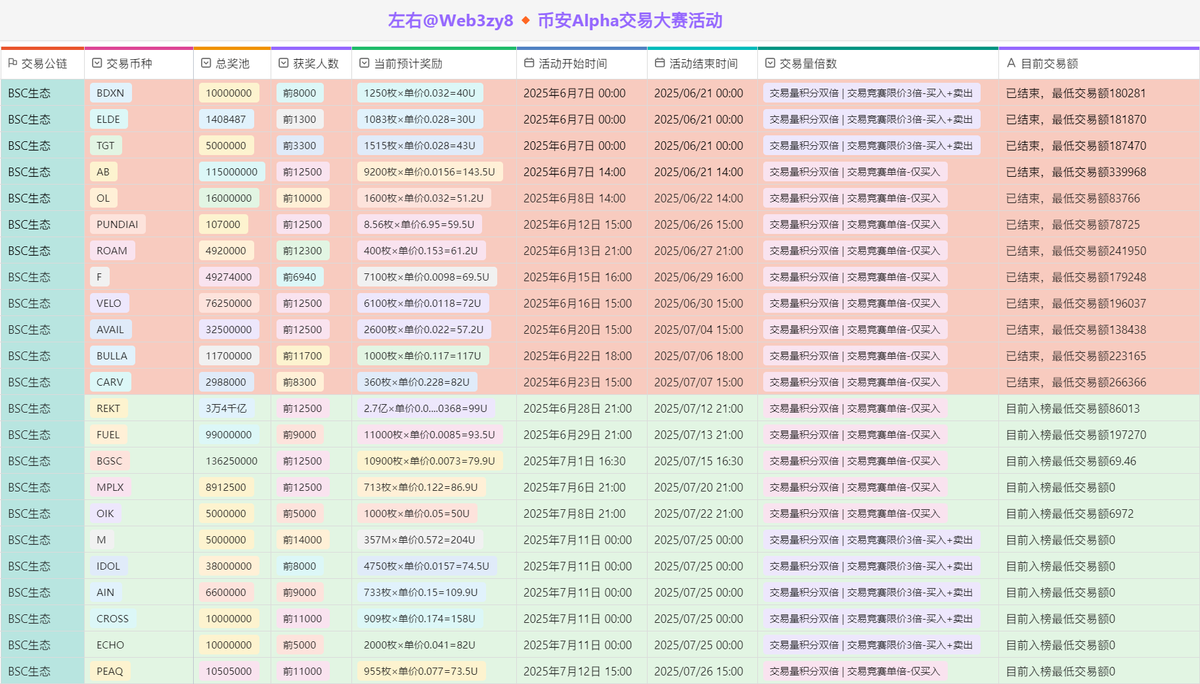Click prize pool value 115000000
The image size is (1200, 684).
(232, 172)
